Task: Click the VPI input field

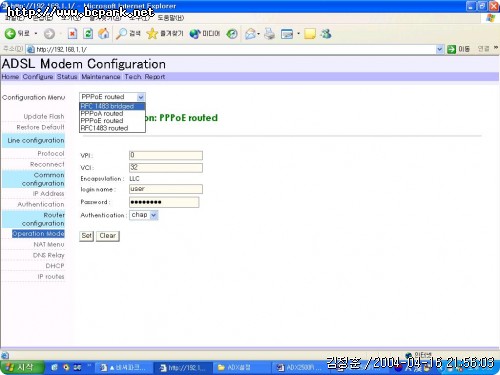Action: [166, 155]
